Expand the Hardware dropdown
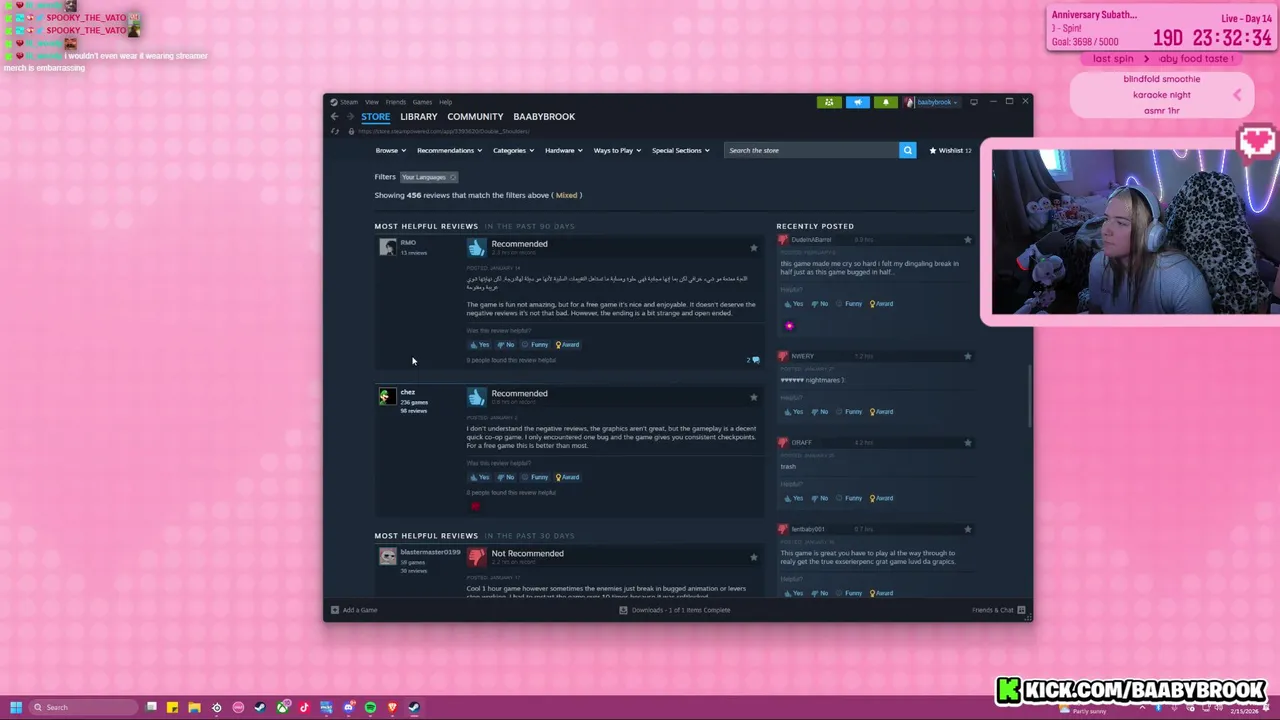The image size is (1280, 720). click(x=564, y=150)
